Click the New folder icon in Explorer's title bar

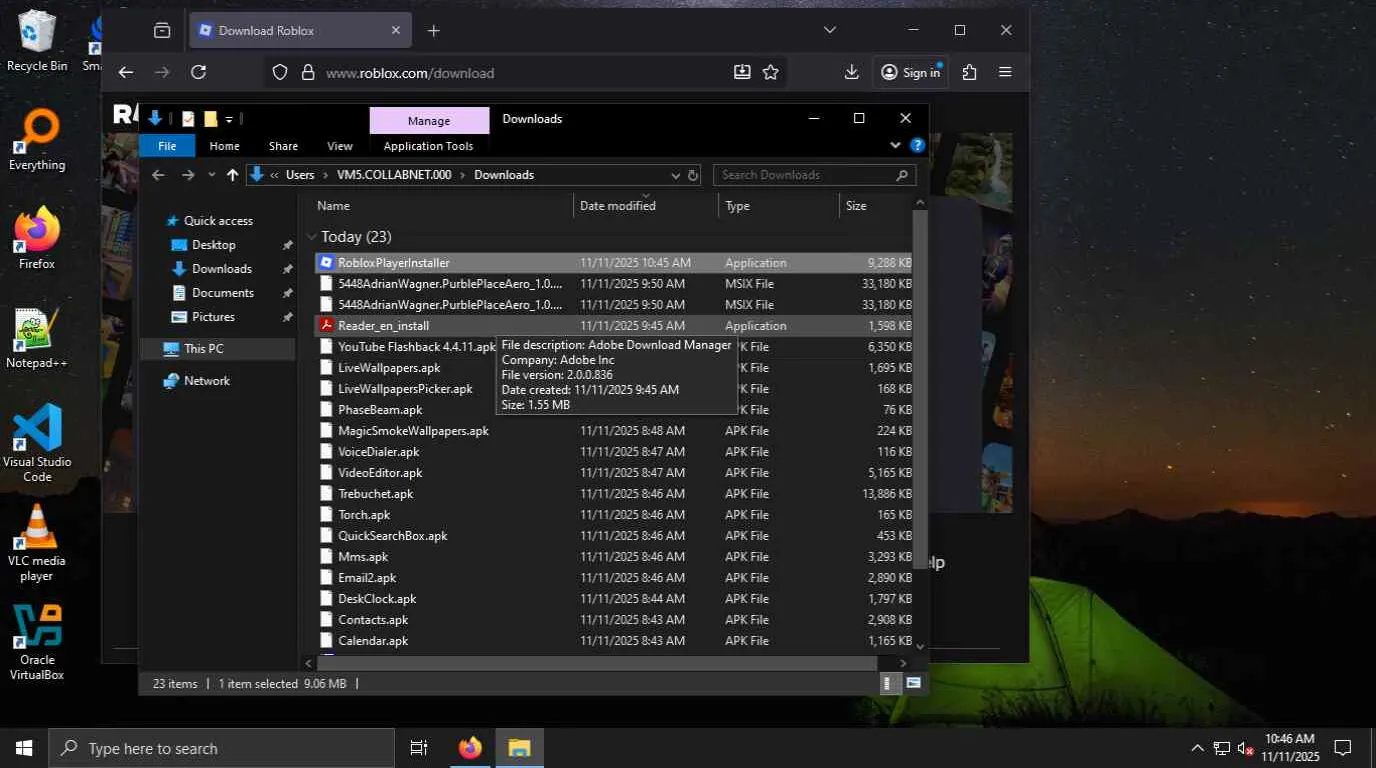210,119
